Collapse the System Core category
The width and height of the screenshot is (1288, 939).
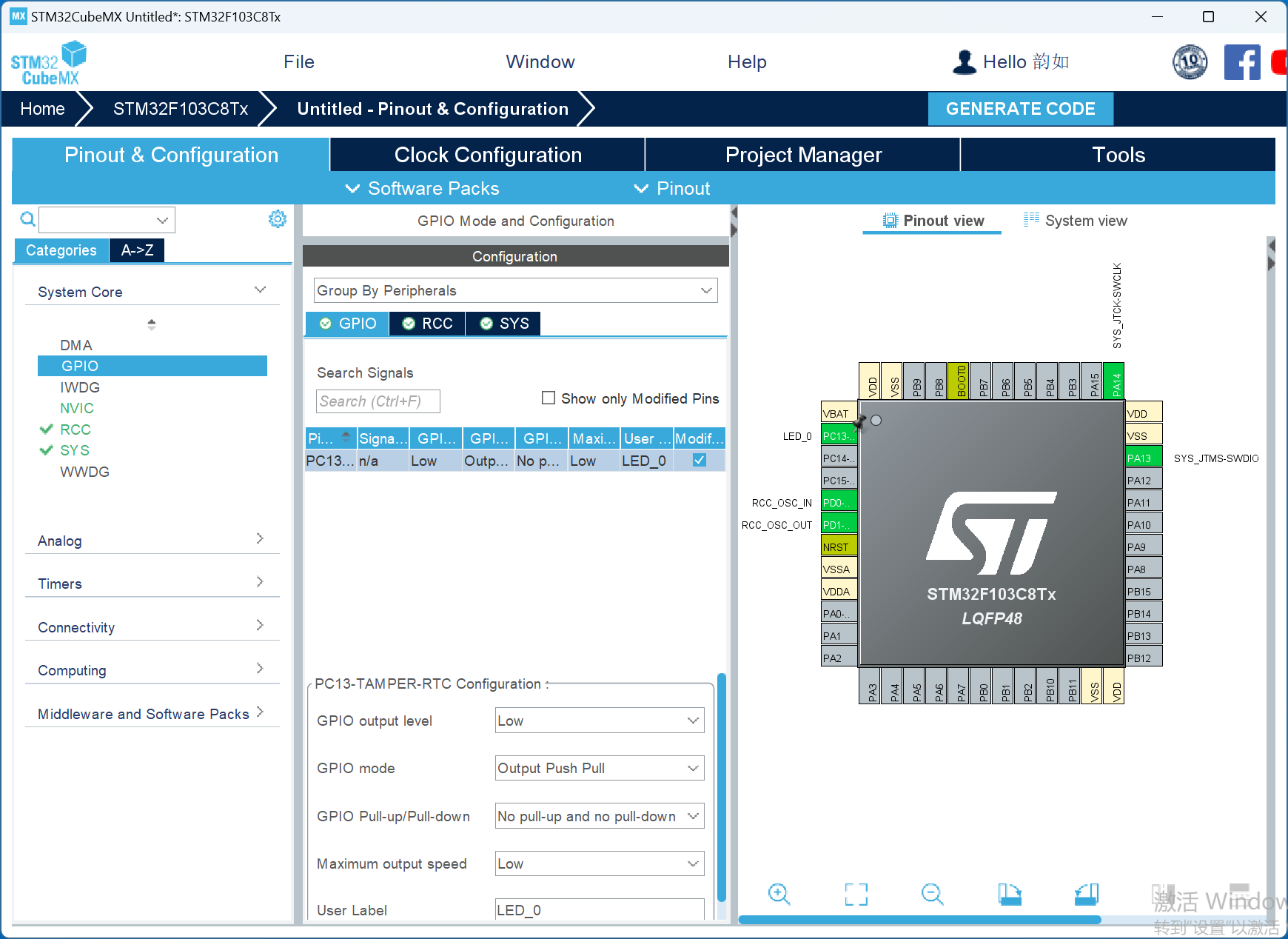[x=152, y=291]
